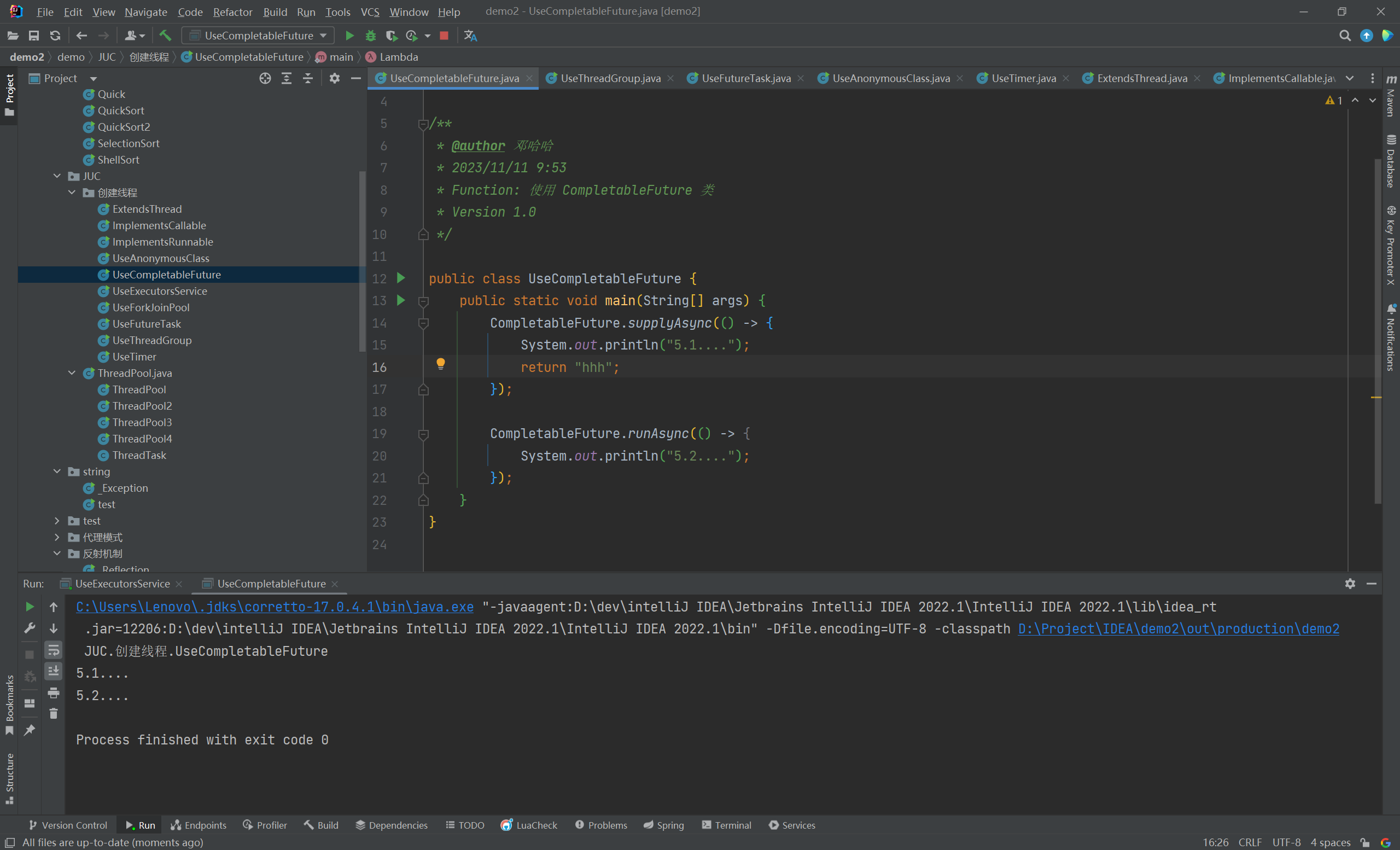Print the console output

pyautogui.click(x=54, y=692)
